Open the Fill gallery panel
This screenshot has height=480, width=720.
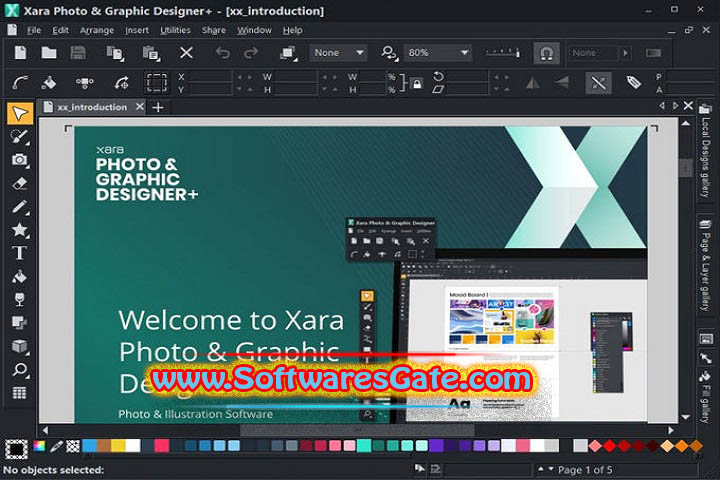(705, 396)
